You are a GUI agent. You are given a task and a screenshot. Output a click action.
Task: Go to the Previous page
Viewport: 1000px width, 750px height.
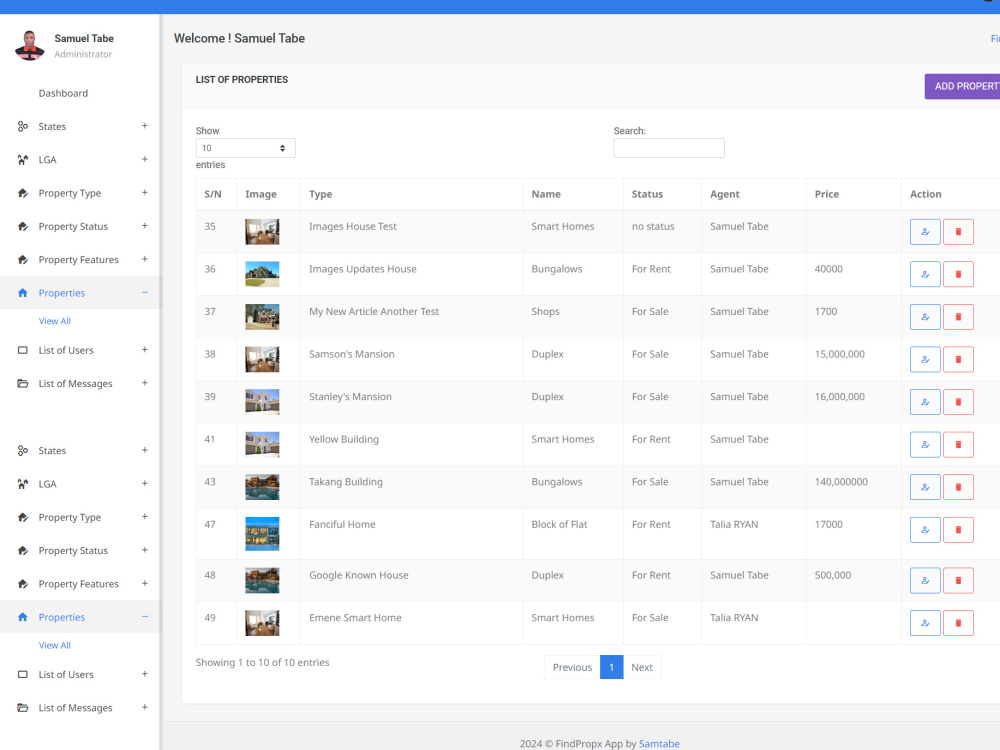pyautogui.click(x=572, y=667)
